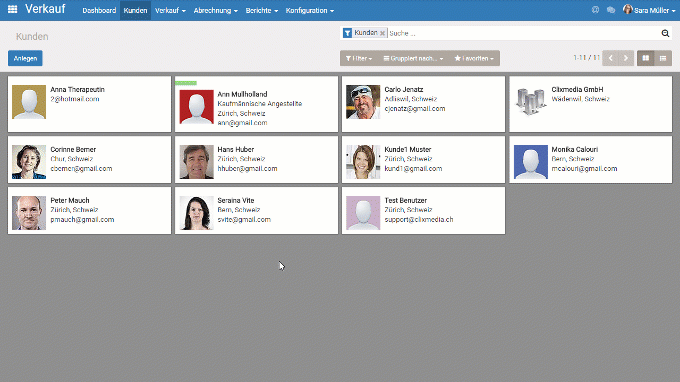Remove the Kunden filter tag

pyautogui.click(x=382, y=33)
